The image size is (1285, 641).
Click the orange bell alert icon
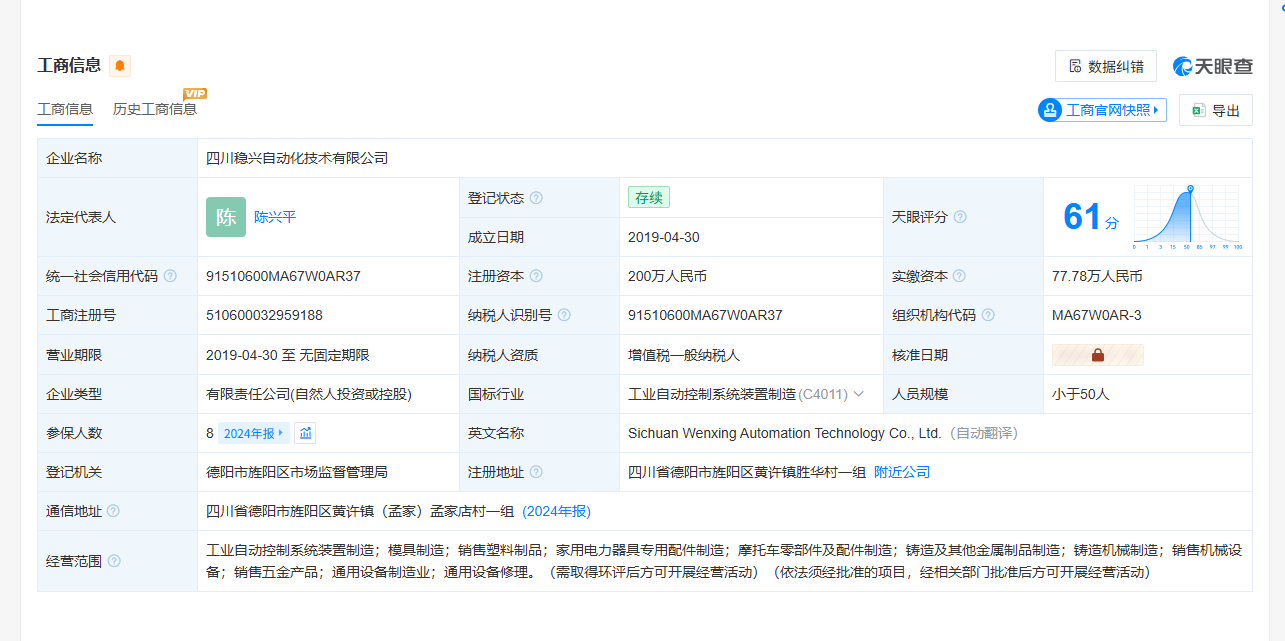[x=120, y=66]
